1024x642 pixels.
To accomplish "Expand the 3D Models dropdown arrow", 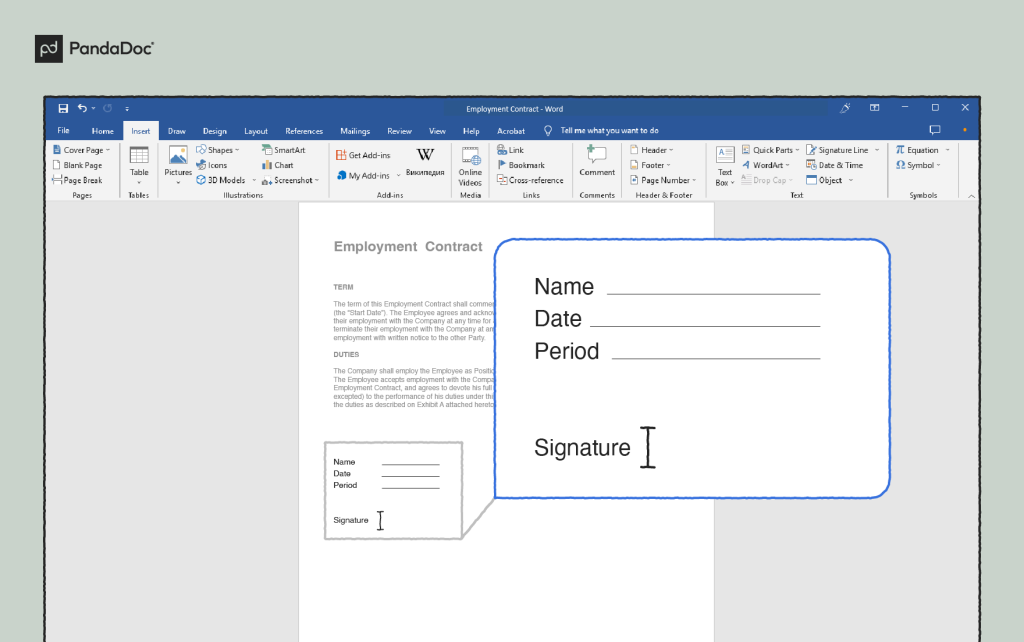I will 254,180.
